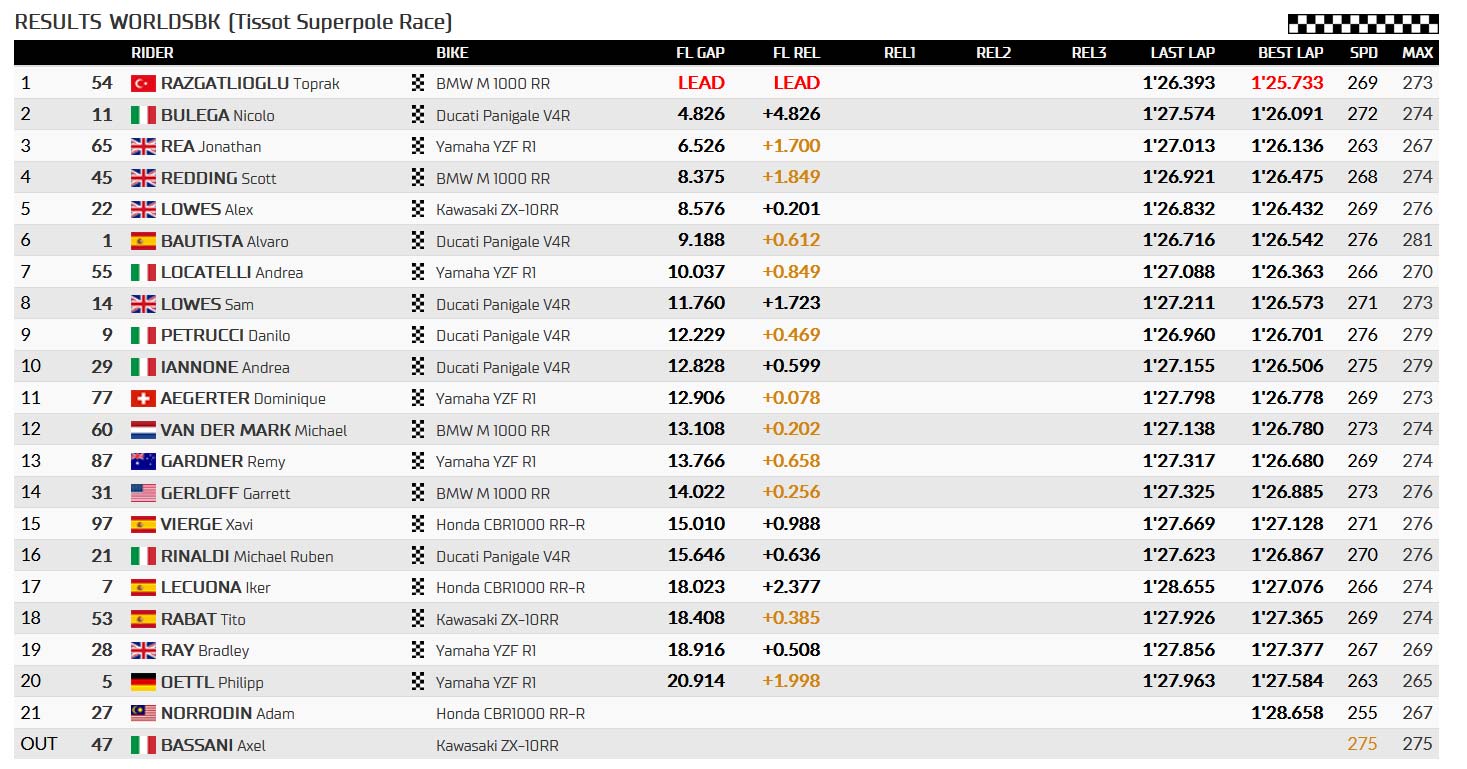Screen dimensions: 1467x769
Task: Click the RIDER column header
Action: [x=152, y=53]
